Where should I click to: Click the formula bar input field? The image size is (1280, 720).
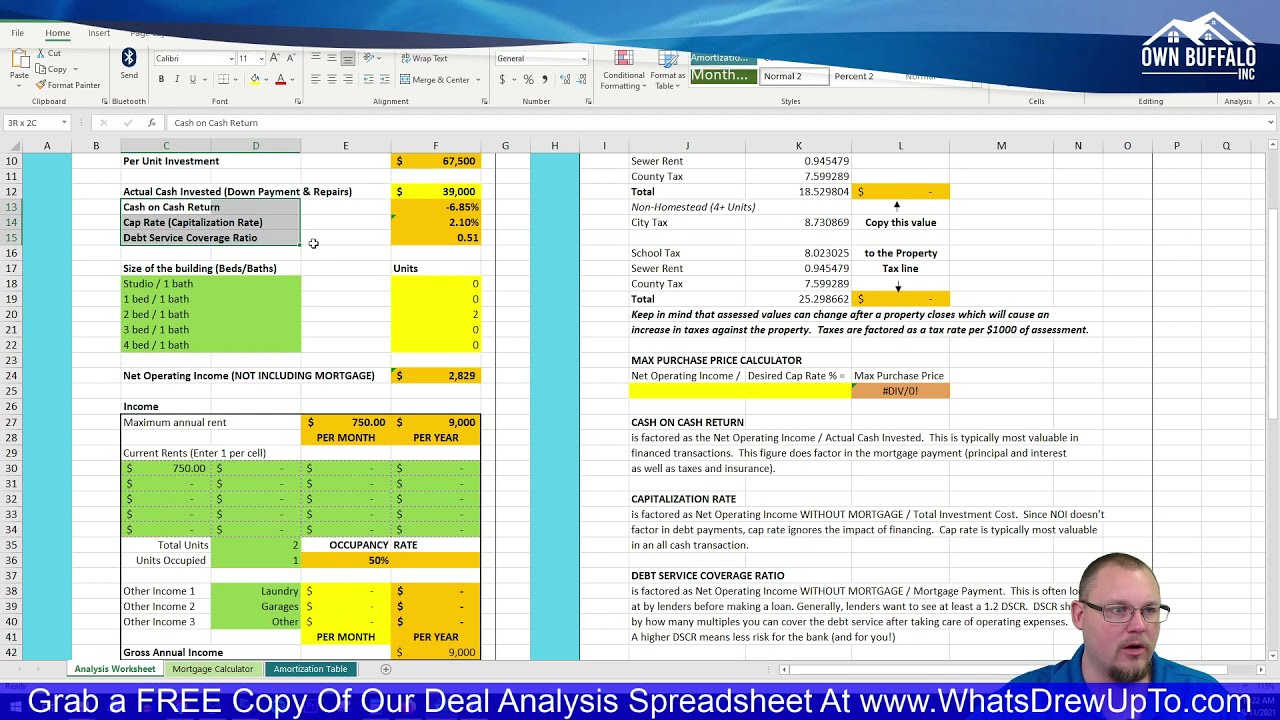[x=715, y=123]
